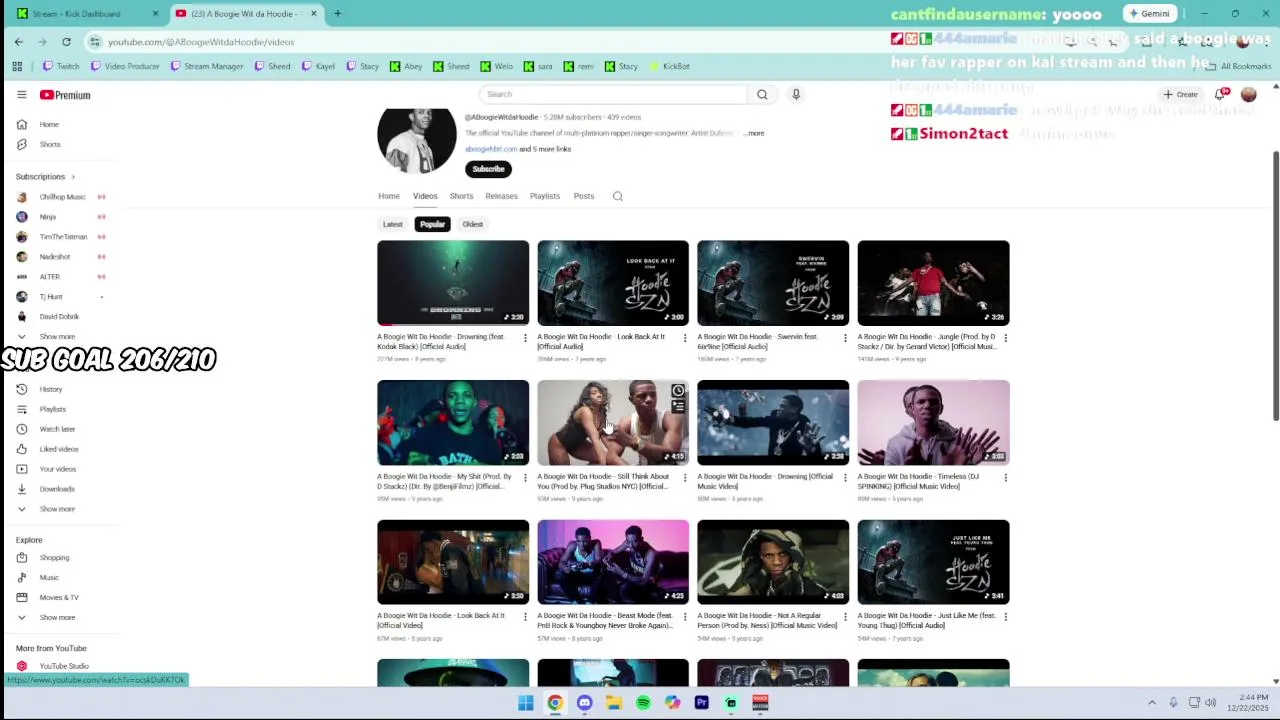Switch to the channel Playlists tab
The height and width of the screenshot is (720, 1280).
tap(545, 196)
